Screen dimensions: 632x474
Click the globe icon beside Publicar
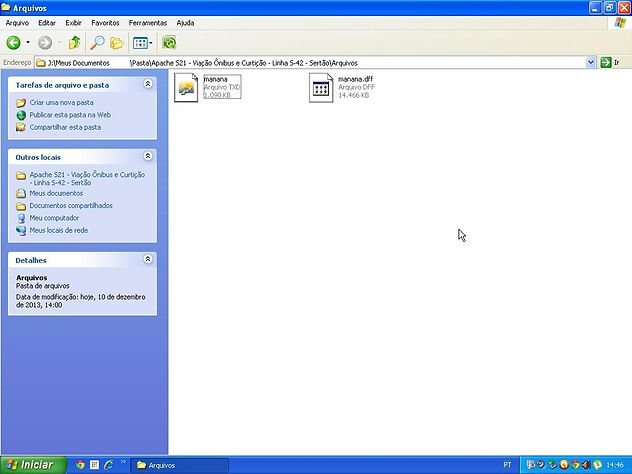pos(21,115)
